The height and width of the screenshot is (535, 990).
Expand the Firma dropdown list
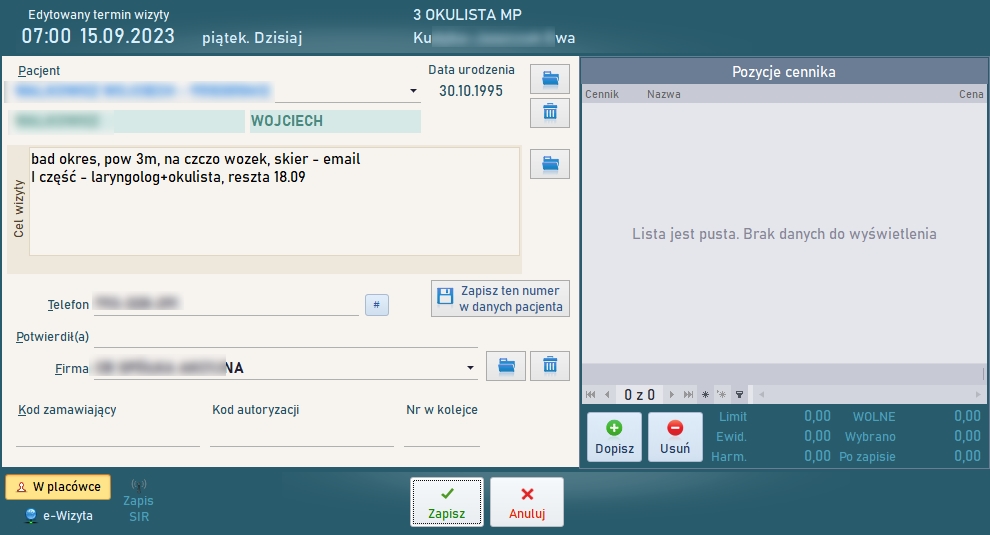471,368
